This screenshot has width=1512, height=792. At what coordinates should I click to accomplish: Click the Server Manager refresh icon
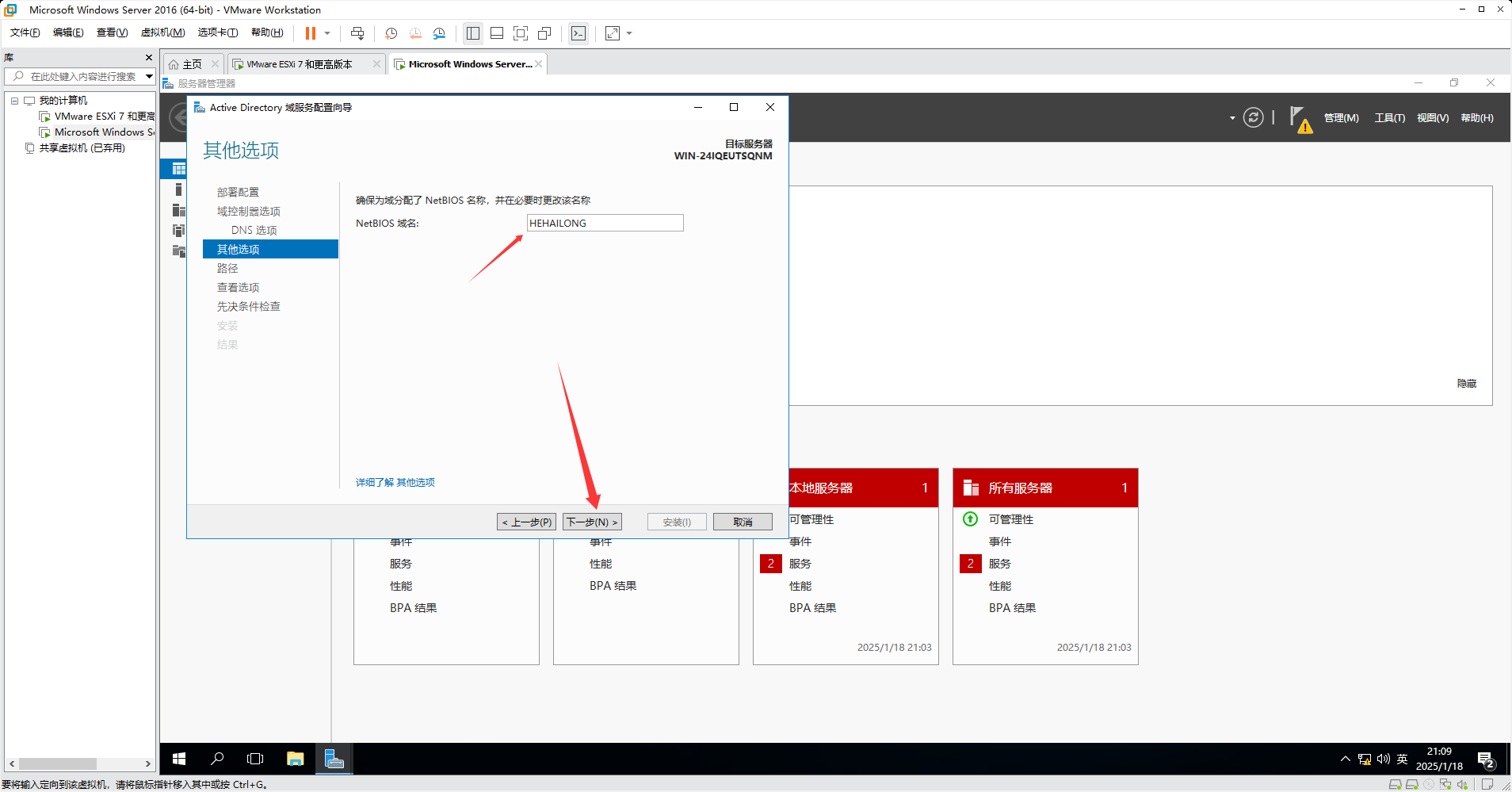tap(1253, 118)
